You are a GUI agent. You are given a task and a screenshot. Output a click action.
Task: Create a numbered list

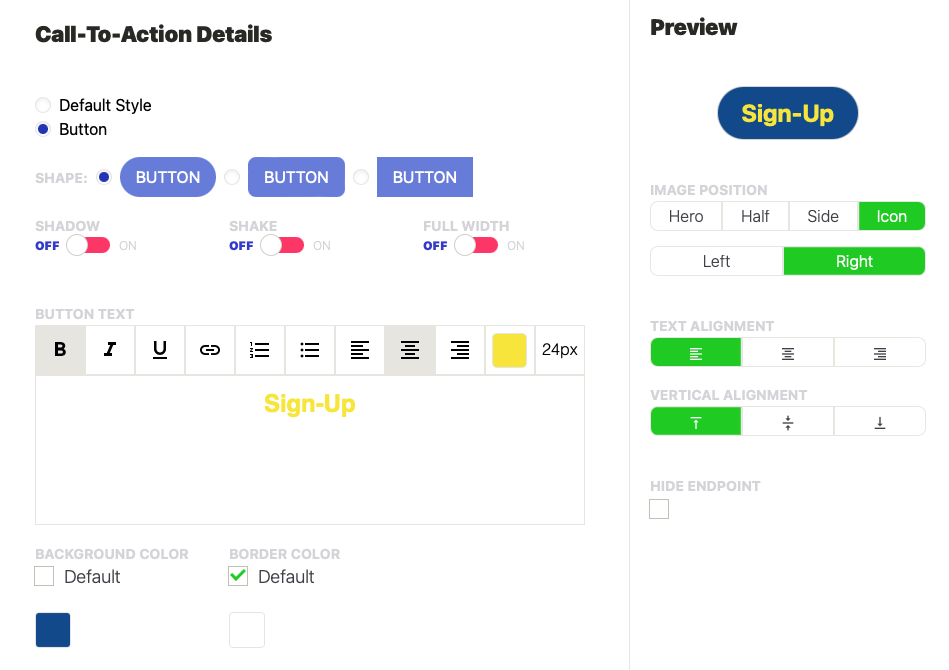coord(260,350)
